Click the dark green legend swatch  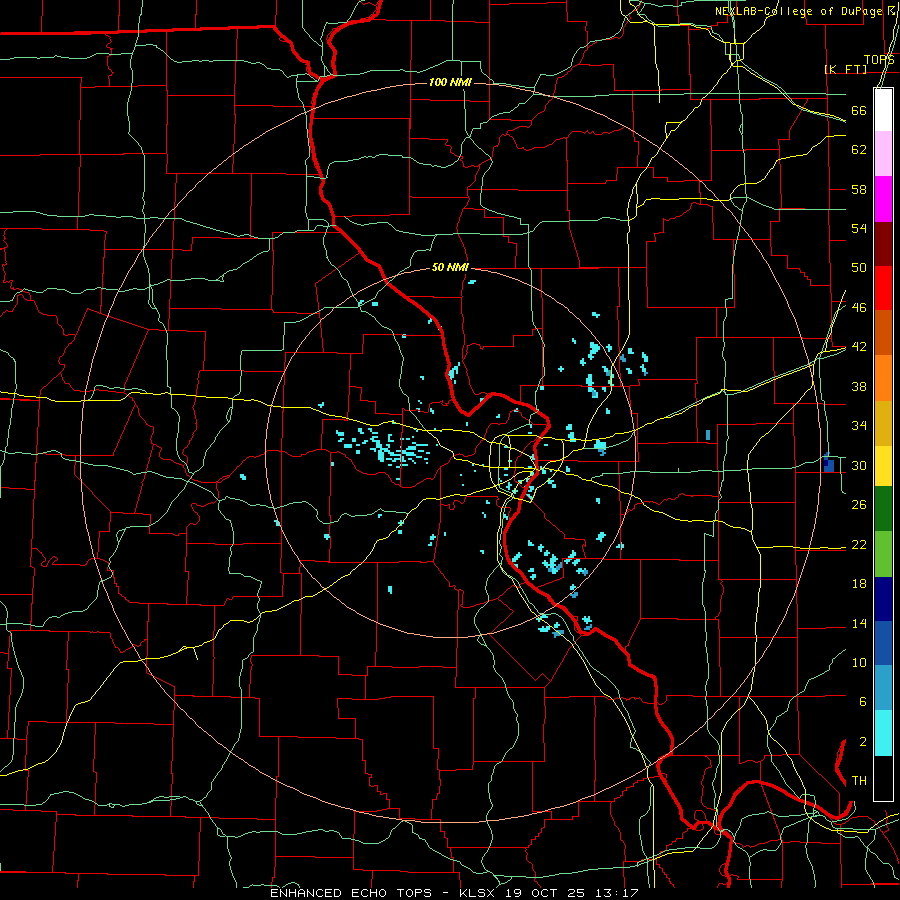tap(883, 509)
